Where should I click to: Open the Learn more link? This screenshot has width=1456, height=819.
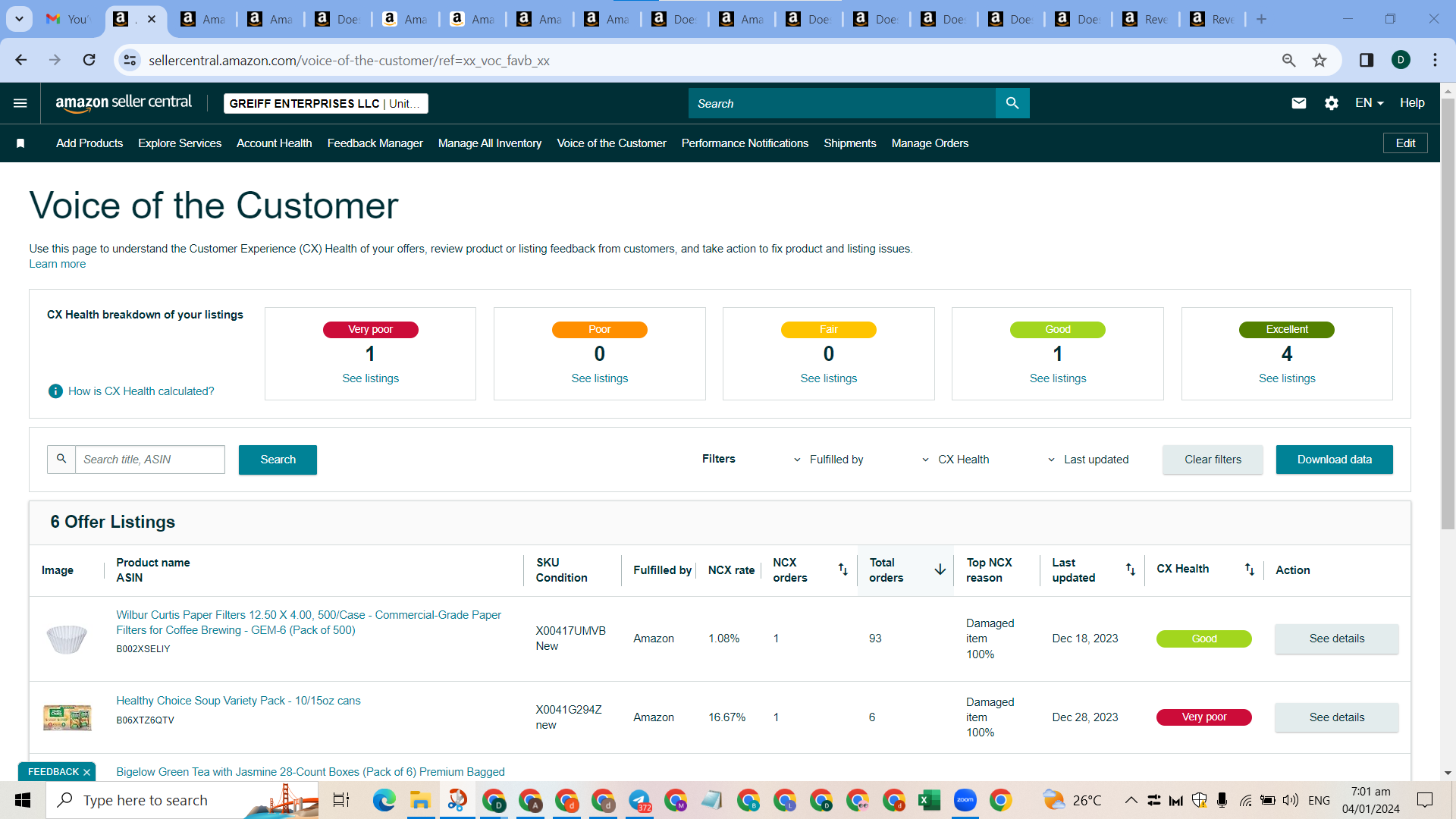[58, 264]
